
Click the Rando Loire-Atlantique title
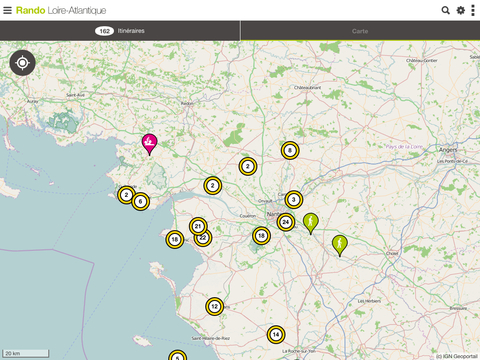pyautogui.click(x=61, y=11)
